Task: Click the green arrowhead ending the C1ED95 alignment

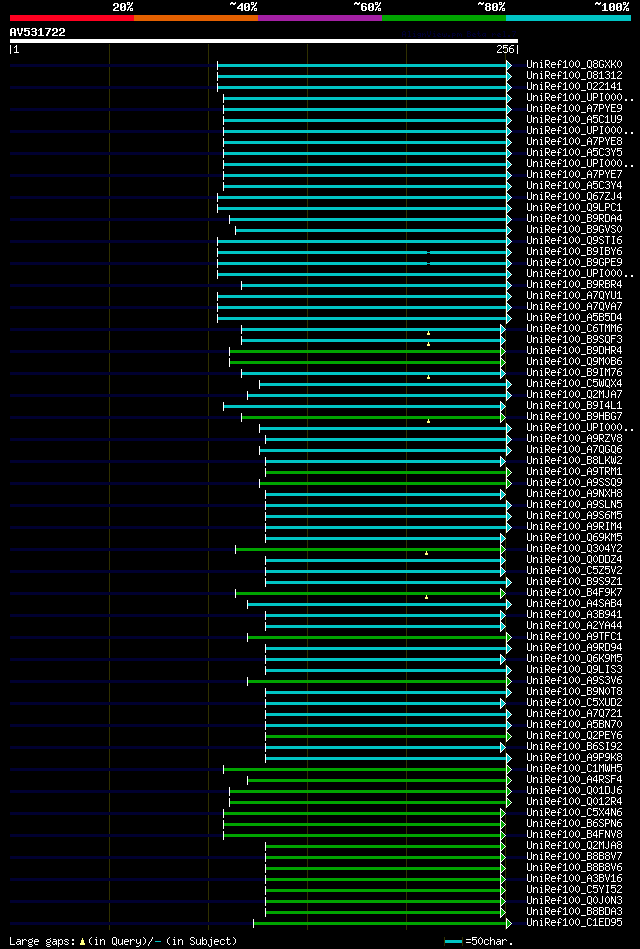Action: 509,924
